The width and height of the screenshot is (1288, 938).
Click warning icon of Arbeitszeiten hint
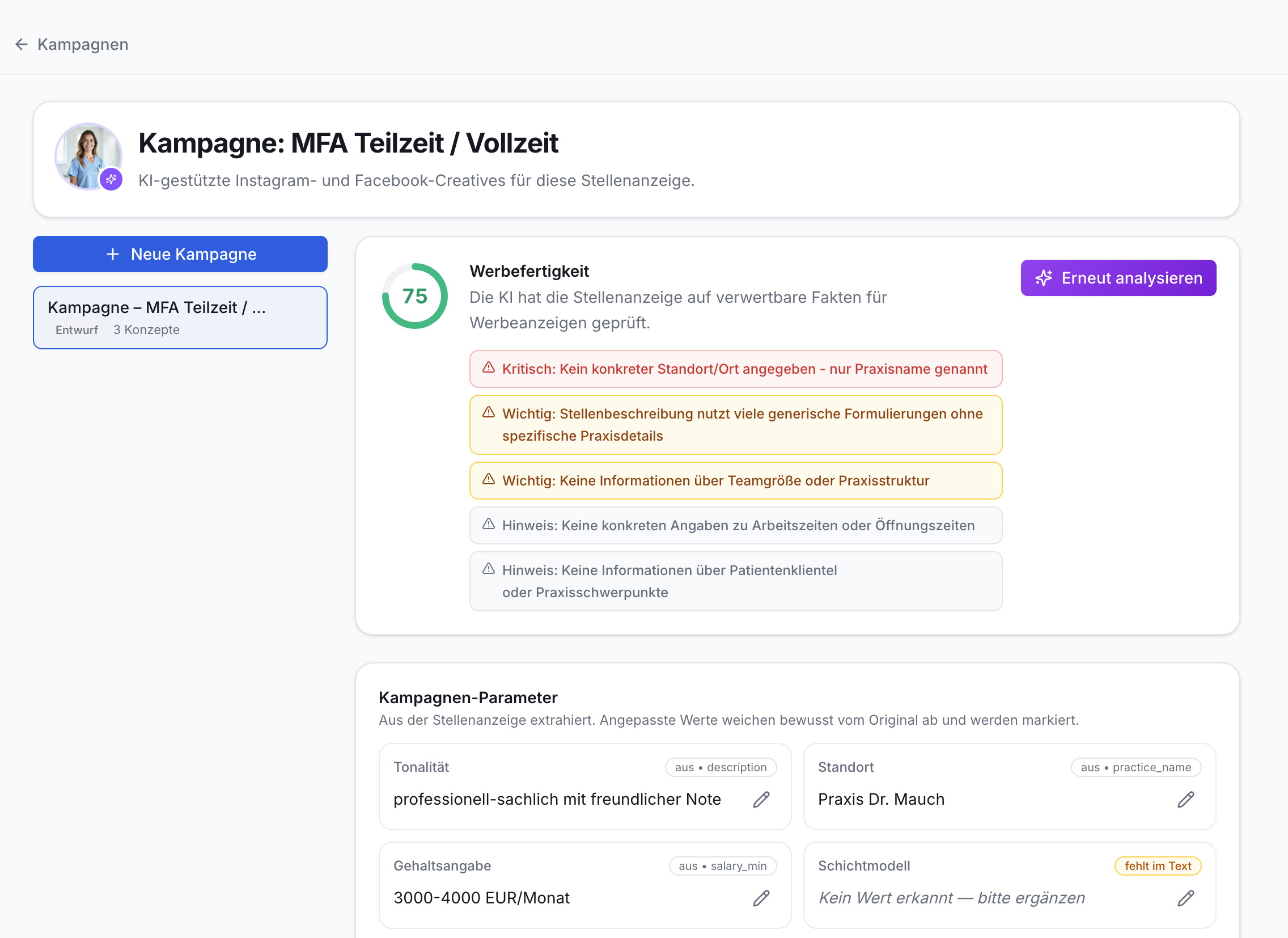(489, 525)
